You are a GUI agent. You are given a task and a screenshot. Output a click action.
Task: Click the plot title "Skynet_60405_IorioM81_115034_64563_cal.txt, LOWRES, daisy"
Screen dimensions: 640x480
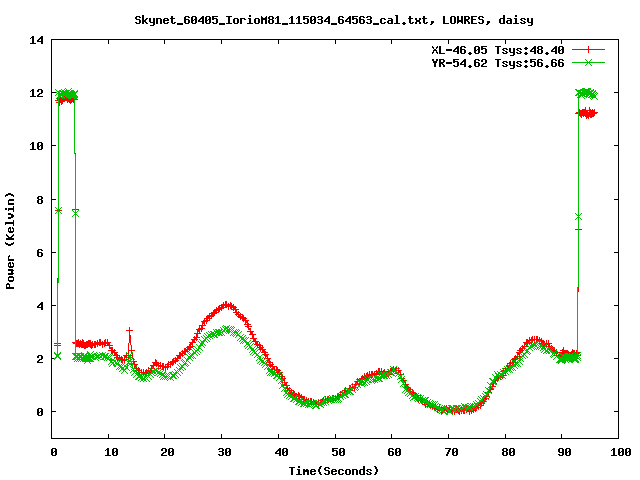tap(334, 20)
